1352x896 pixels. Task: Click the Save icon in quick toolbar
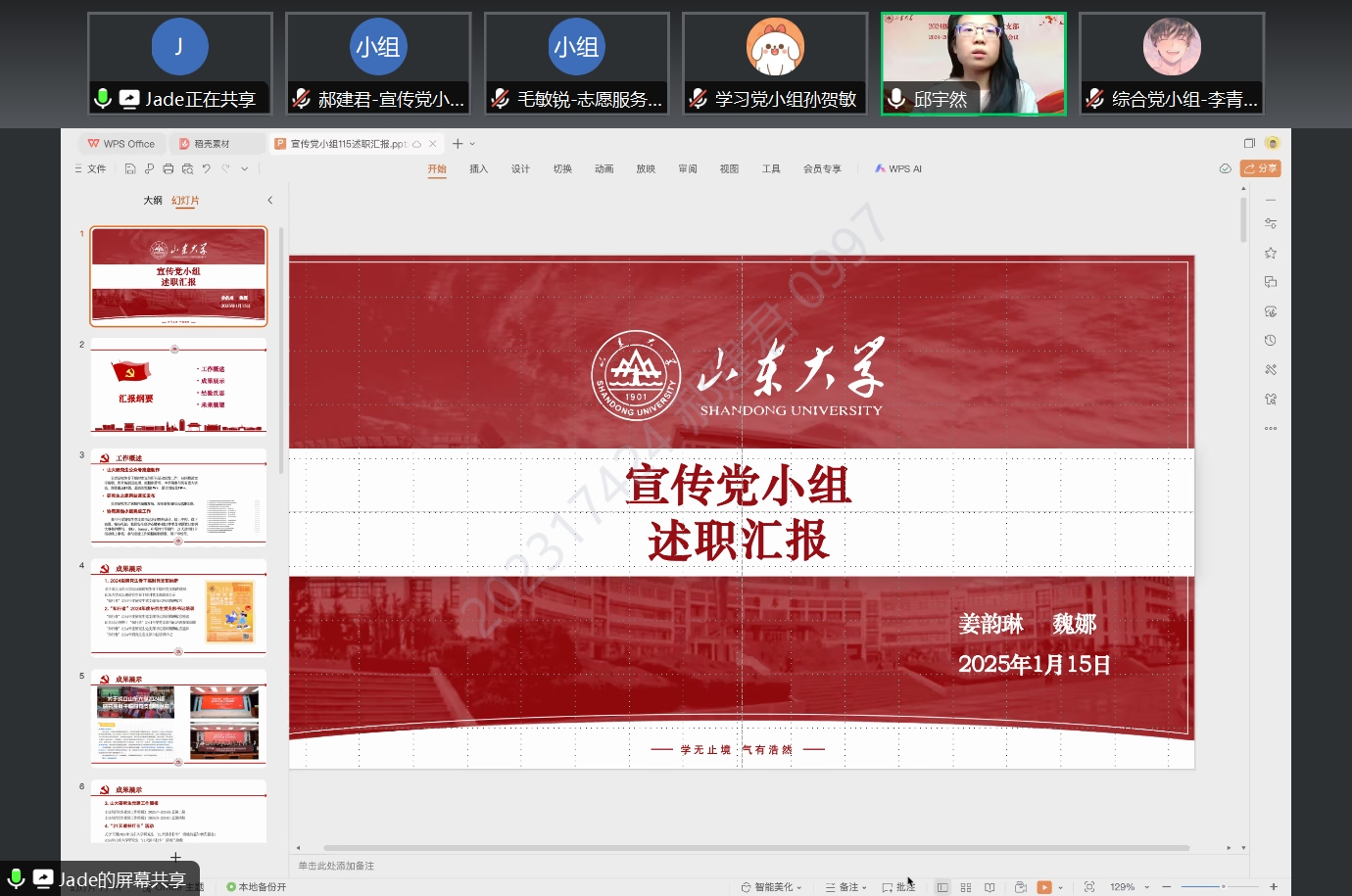coord(130,168)
